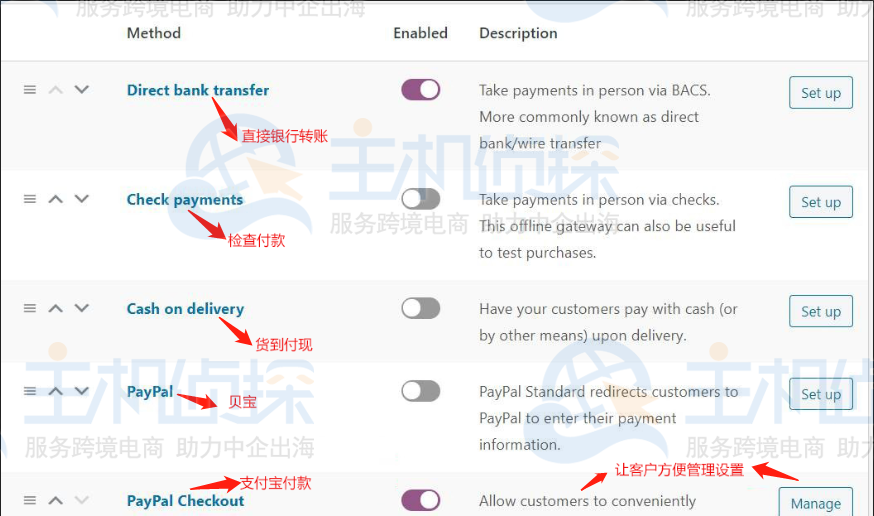This screenshot has width=874, height=516.
Task: Disable the Direct bank transfer toggle
Action: 421,90
